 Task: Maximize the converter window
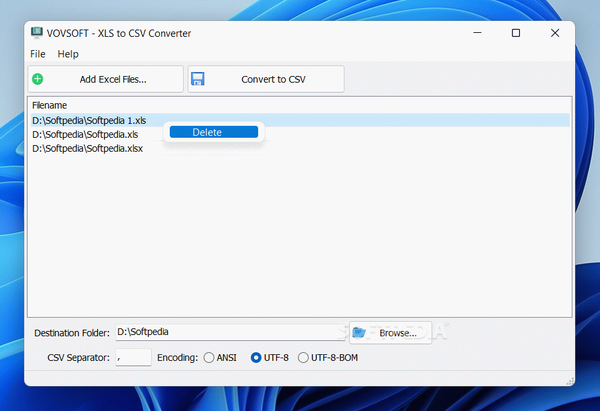tap(516, 33)
